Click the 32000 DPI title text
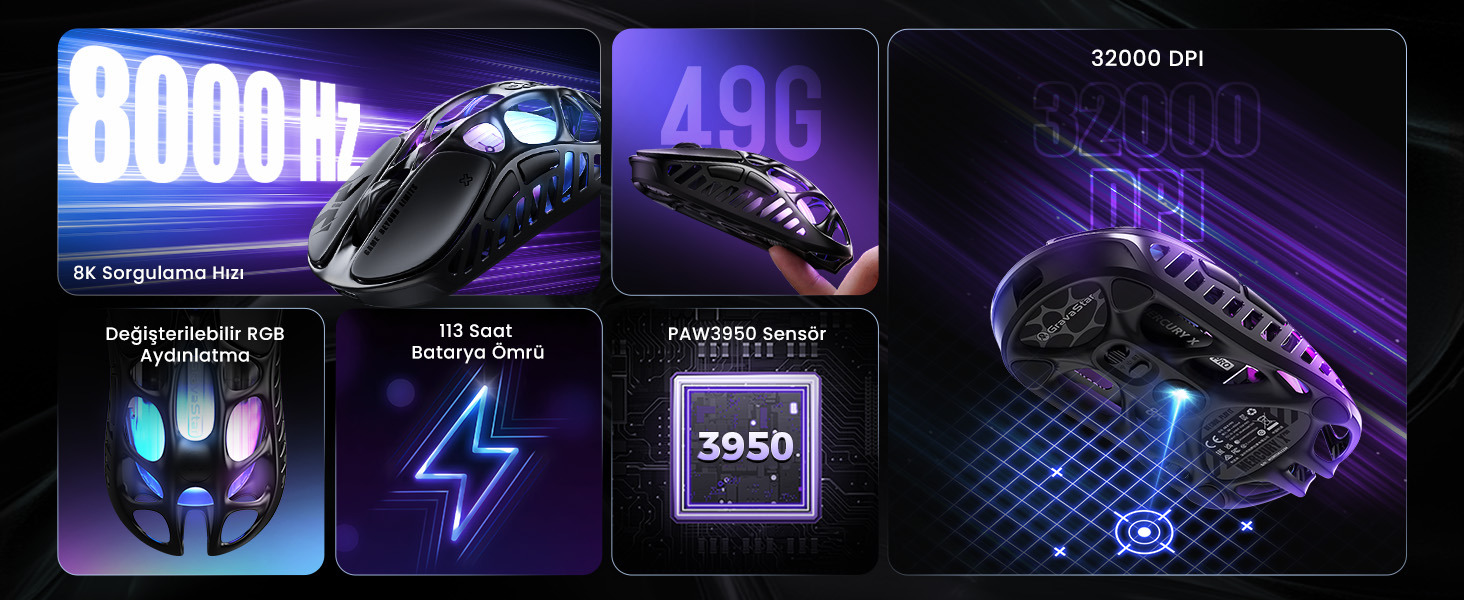This screenshot has width=1464, height=600. coord(1147,59)
